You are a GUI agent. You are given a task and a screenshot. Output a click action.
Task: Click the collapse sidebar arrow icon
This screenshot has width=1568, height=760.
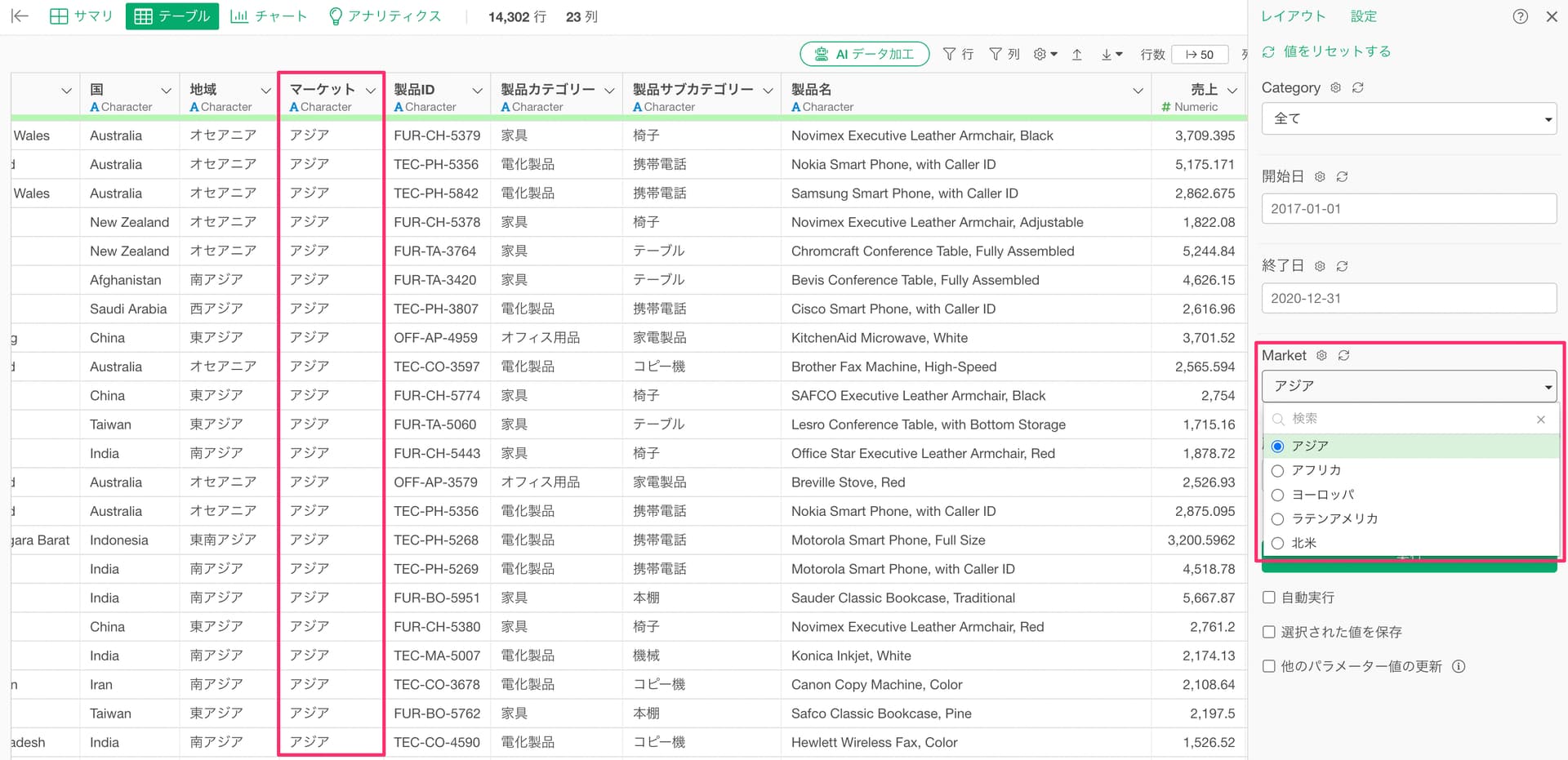[20, 16]
